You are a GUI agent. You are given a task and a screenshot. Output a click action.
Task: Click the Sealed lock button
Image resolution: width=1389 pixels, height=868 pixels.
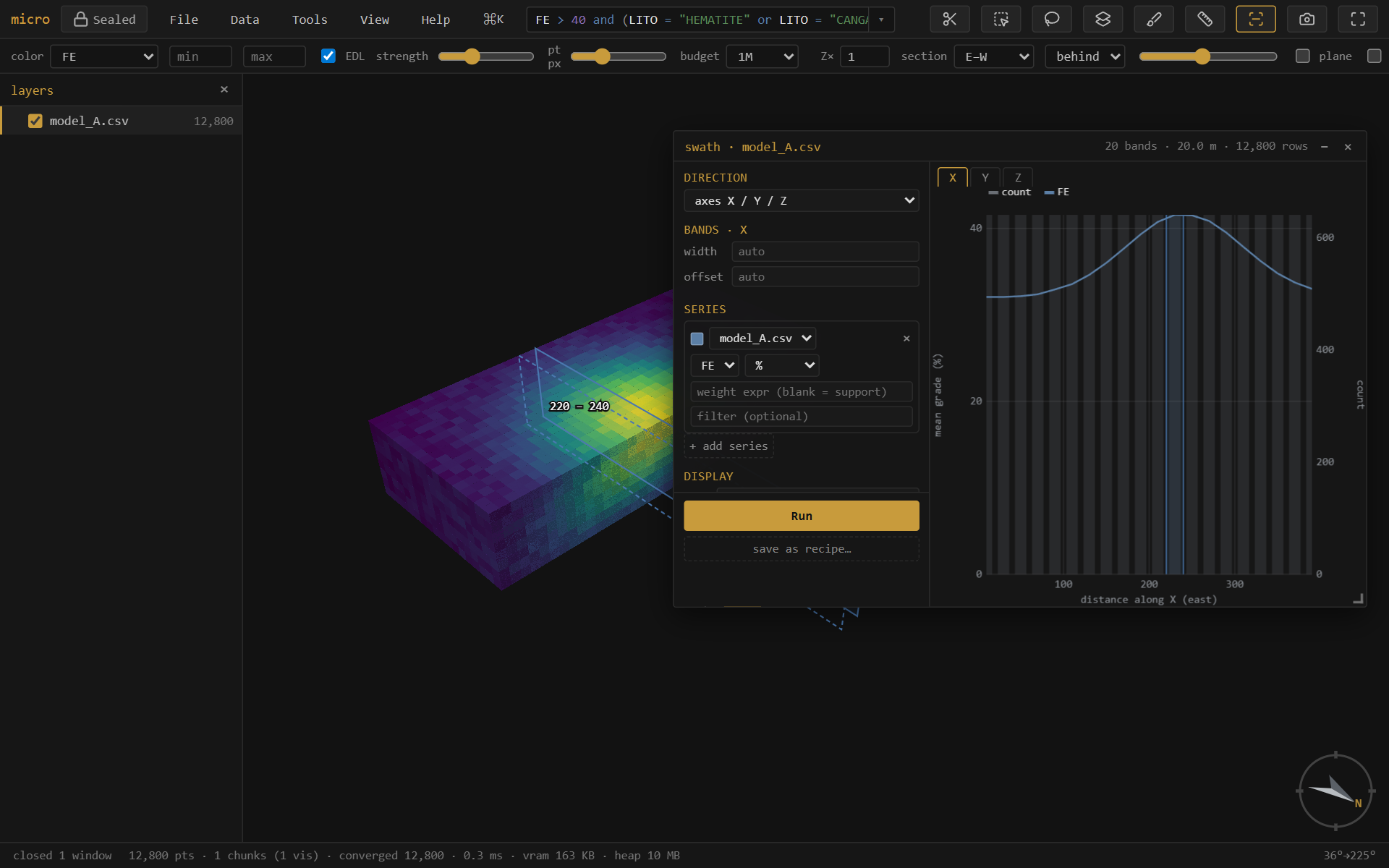[x=104, y=20]
